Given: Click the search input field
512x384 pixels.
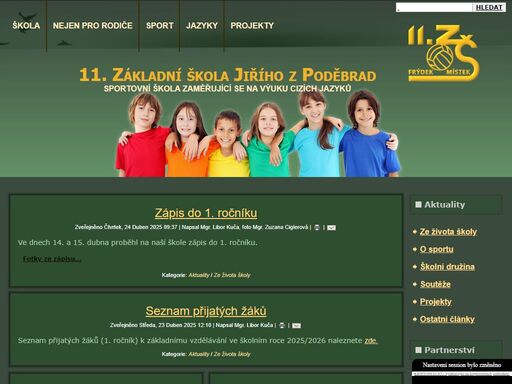Looking at the screenshot, I should point(434,7).
